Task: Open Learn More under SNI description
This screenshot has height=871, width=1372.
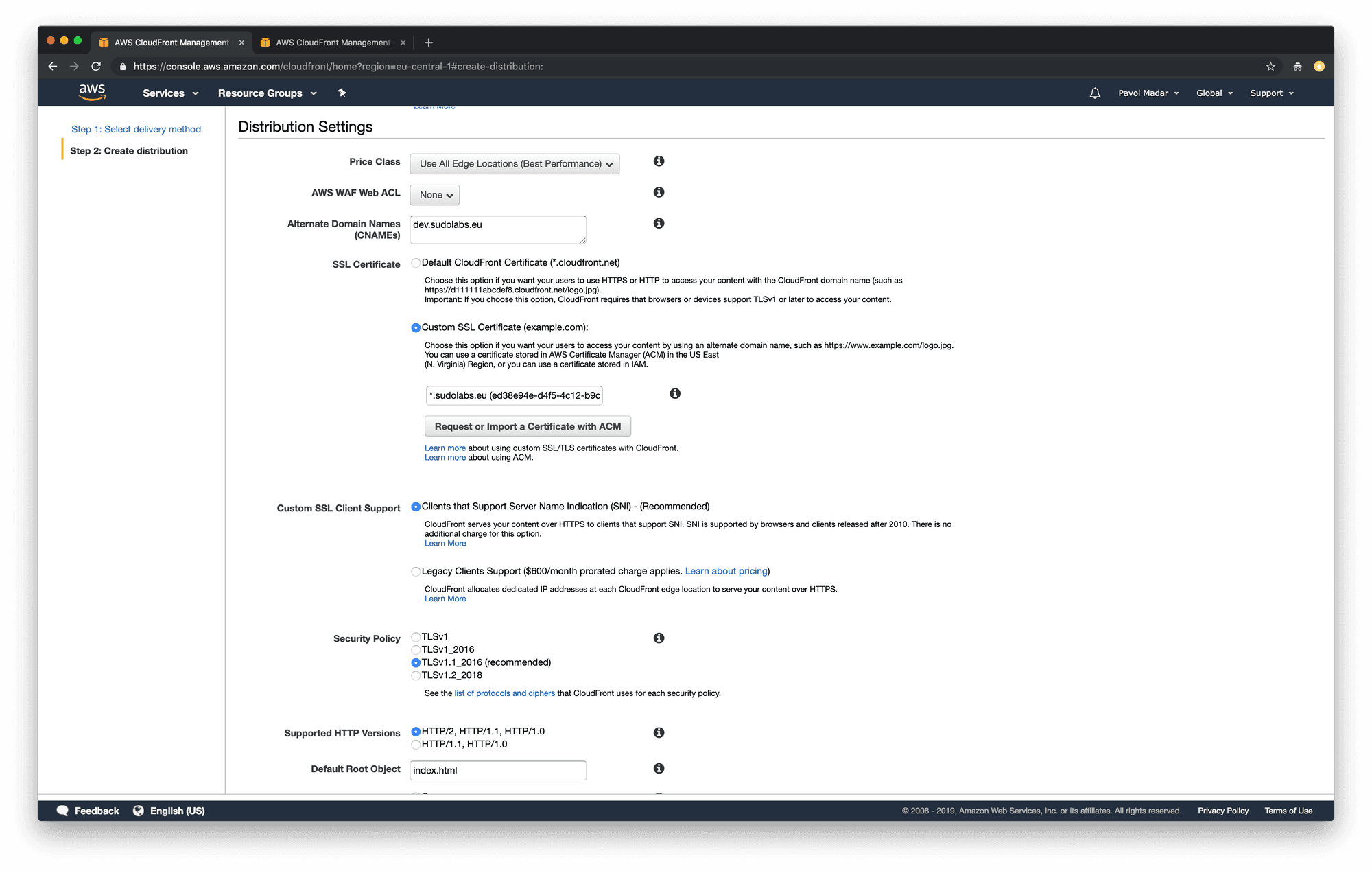Action: tap(445, 544)
